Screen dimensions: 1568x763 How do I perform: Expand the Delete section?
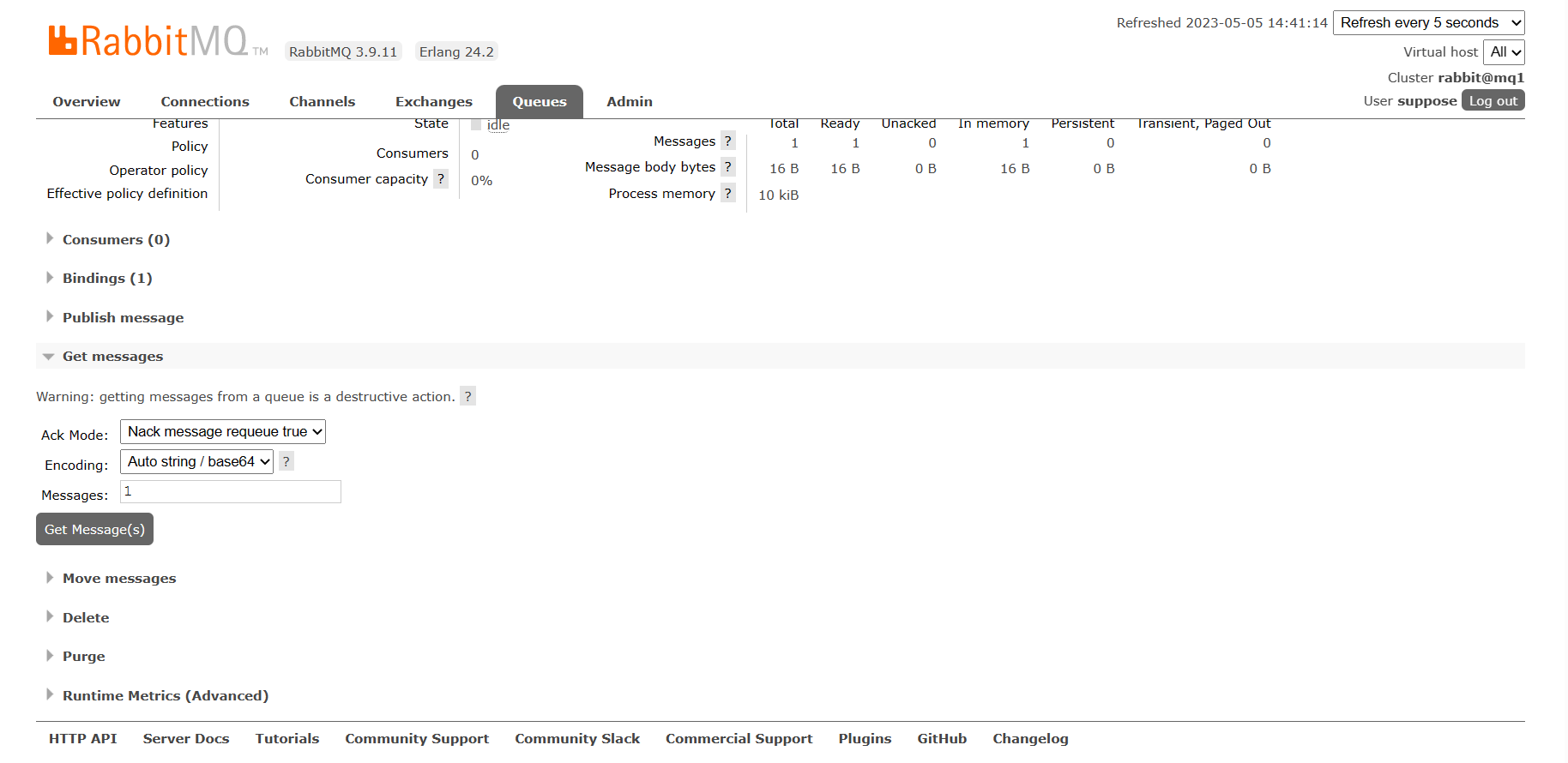(86, 617)
